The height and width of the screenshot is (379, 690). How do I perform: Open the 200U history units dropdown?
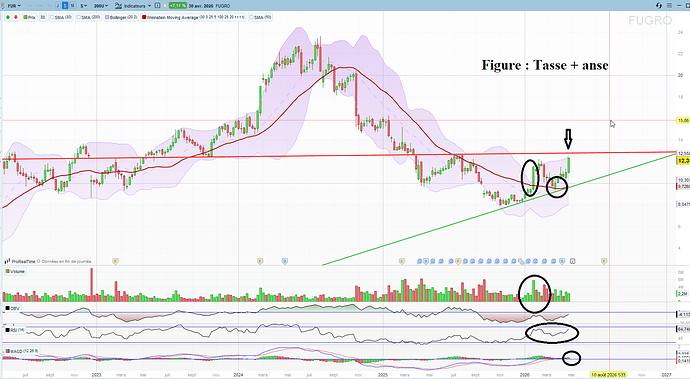pos(101,6)
